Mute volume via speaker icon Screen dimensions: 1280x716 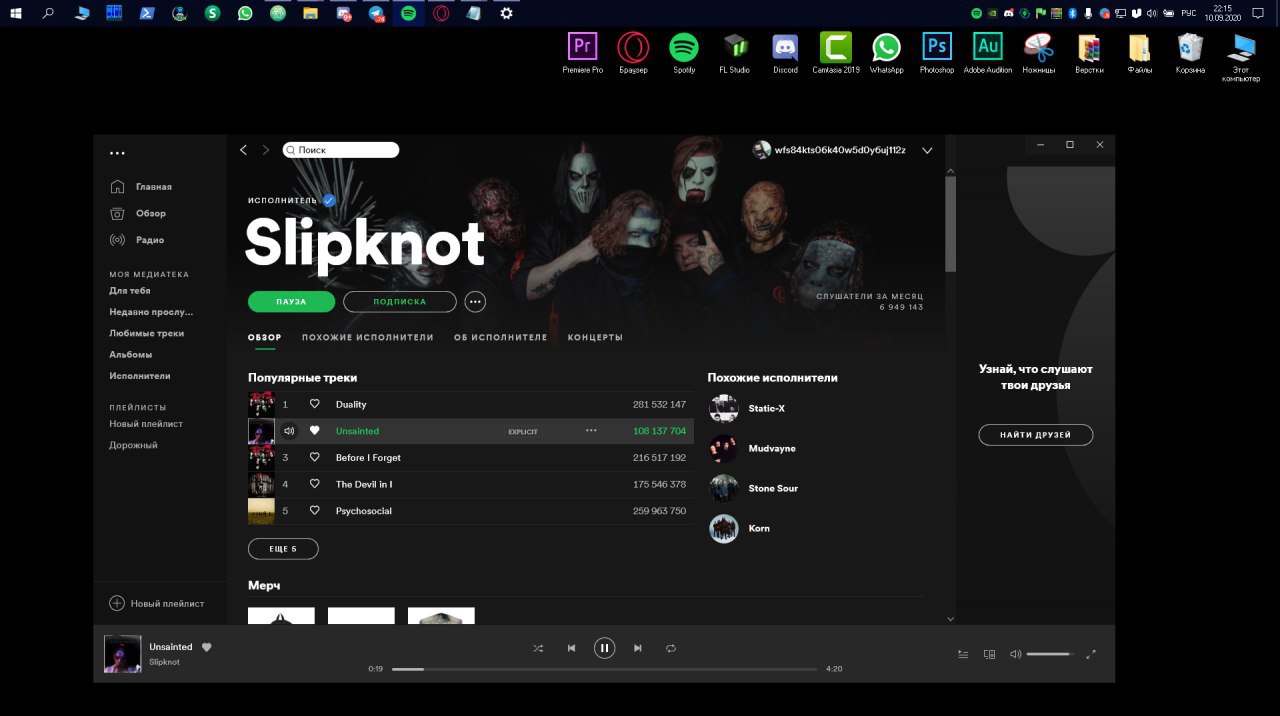1015,654
